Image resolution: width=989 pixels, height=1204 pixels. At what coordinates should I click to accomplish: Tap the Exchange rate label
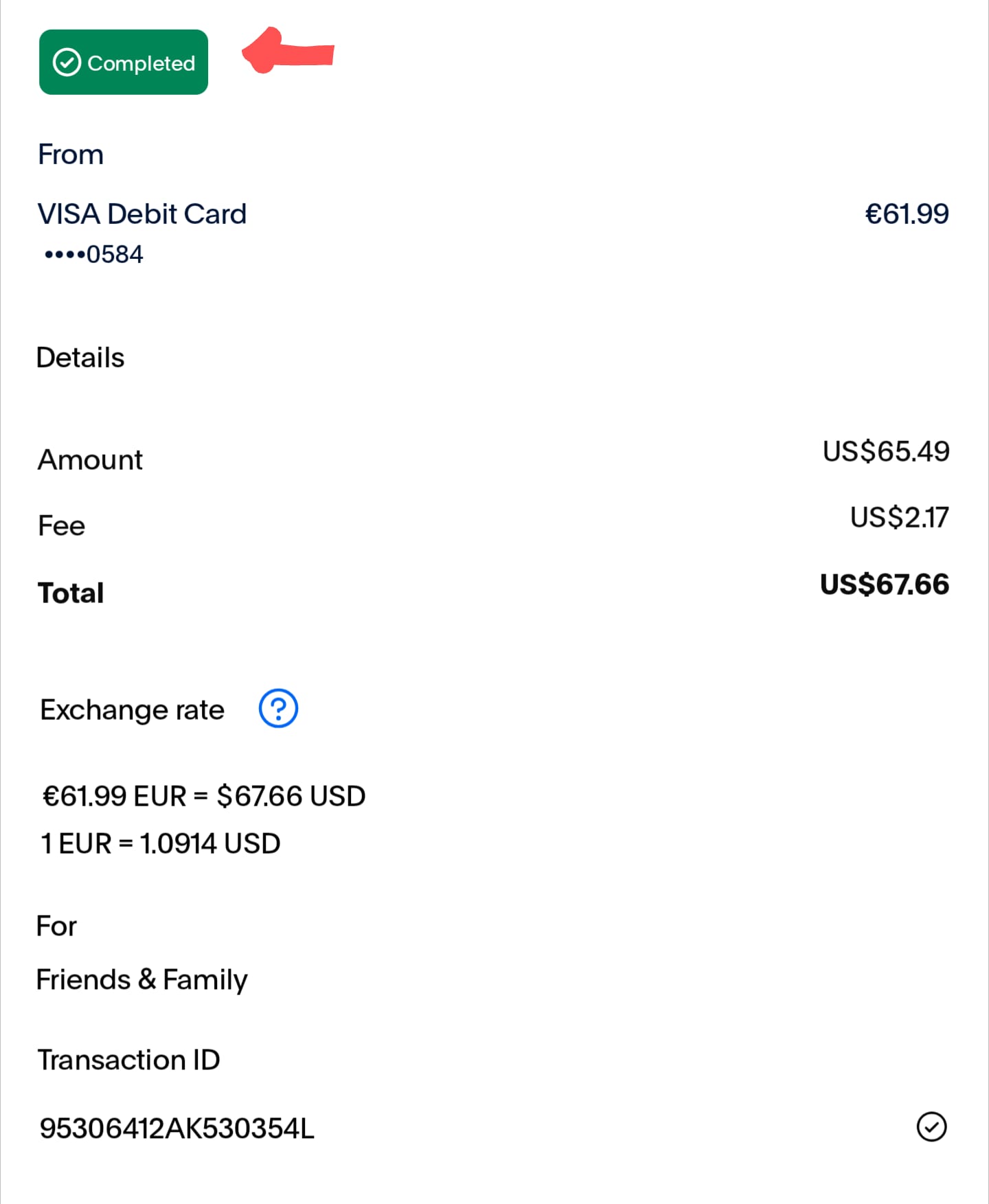coord(133,710)
